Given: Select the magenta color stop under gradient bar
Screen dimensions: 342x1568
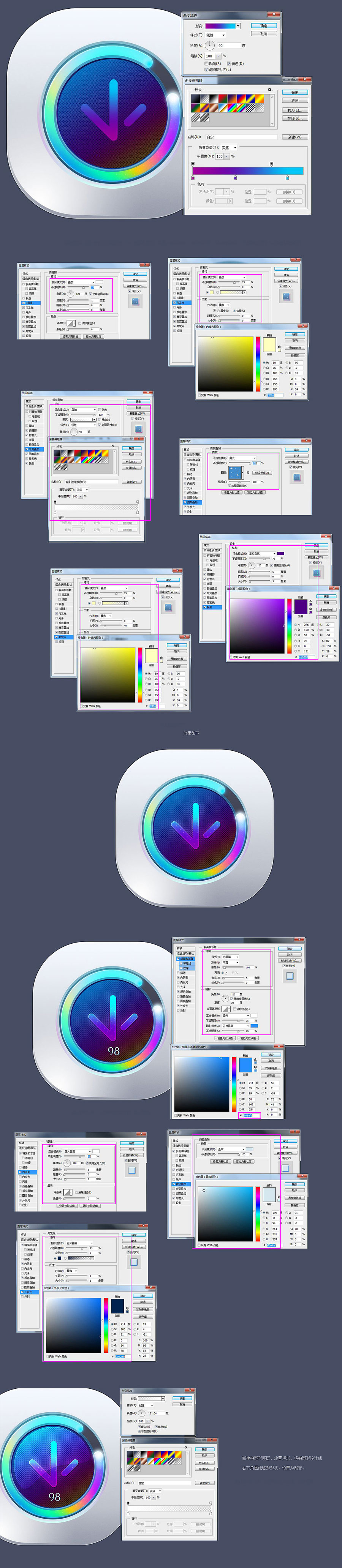Looking at the screenshot, I should (x=193, y=177).
